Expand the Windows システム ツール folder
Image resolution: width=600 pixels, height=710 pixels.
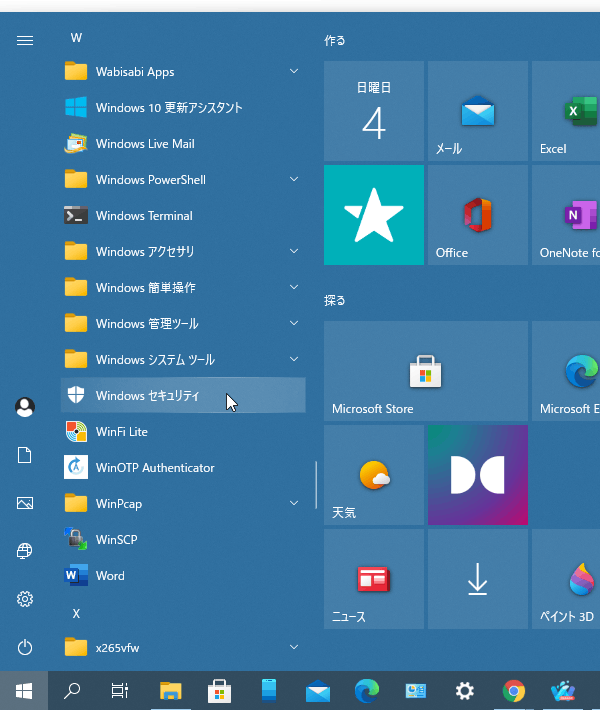(x=183, y=360)
